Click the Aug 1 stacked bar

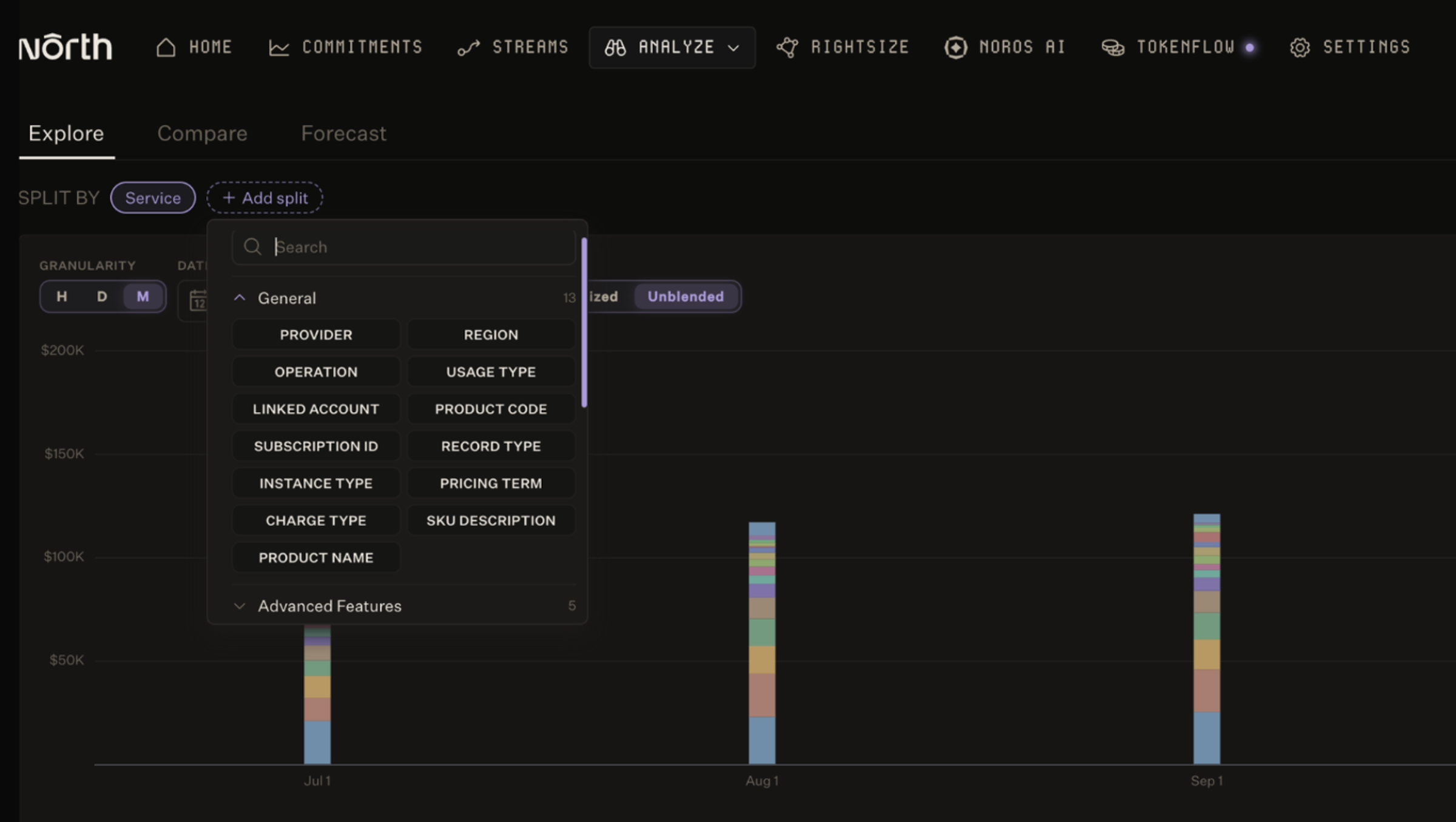point(762,643)
